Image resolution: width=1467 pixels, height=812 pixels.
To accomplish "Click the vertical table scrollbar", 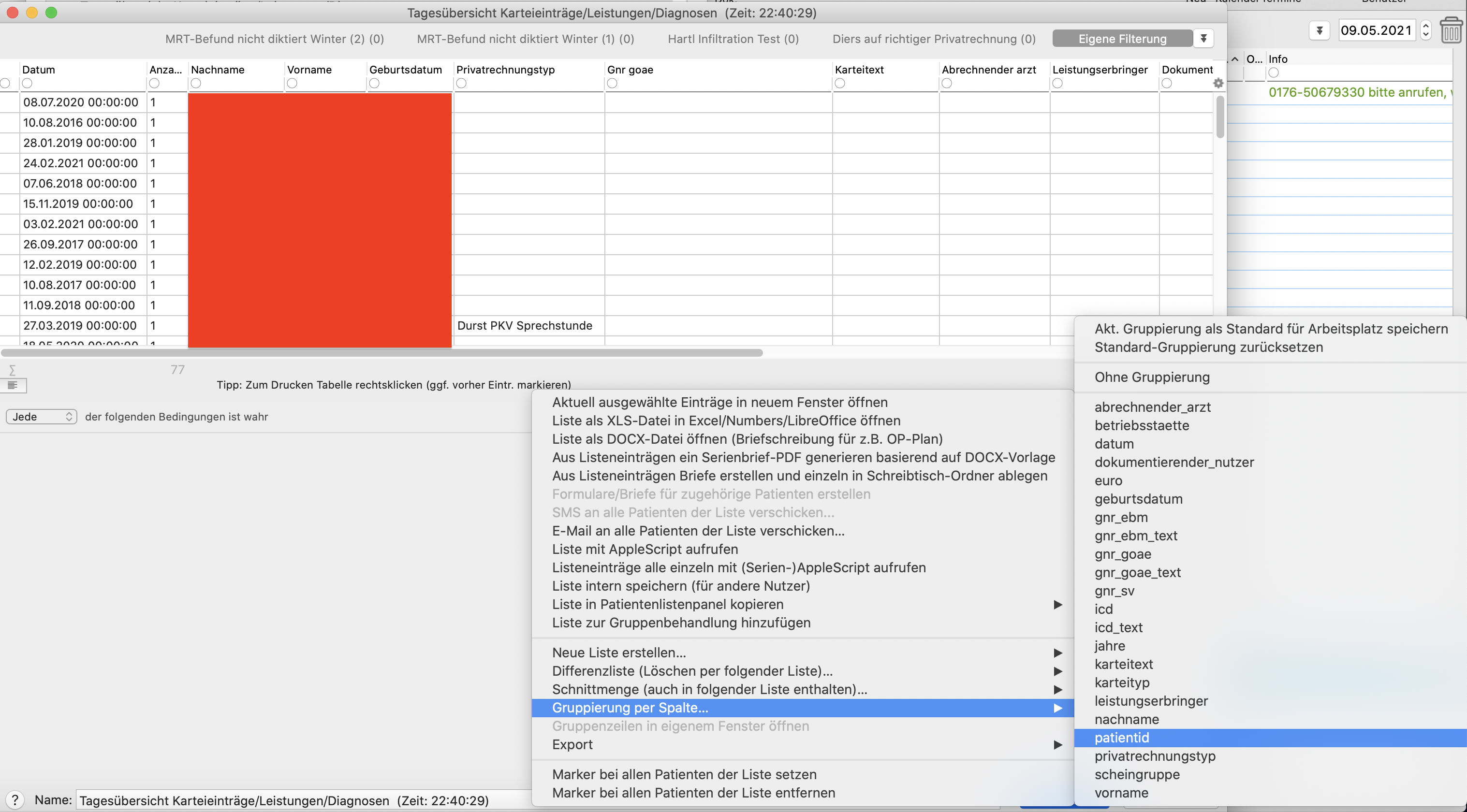I will click(x=1220, y=117).
